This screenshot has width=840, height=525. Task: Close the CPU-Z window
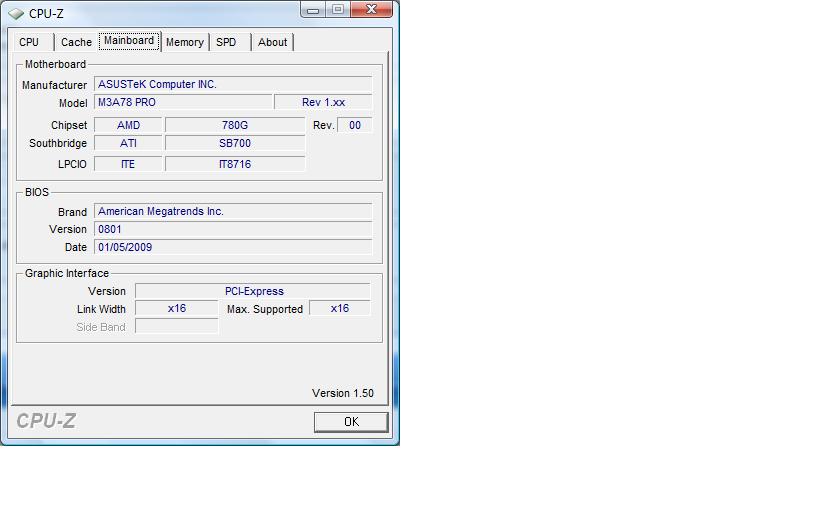click(371, 10)
